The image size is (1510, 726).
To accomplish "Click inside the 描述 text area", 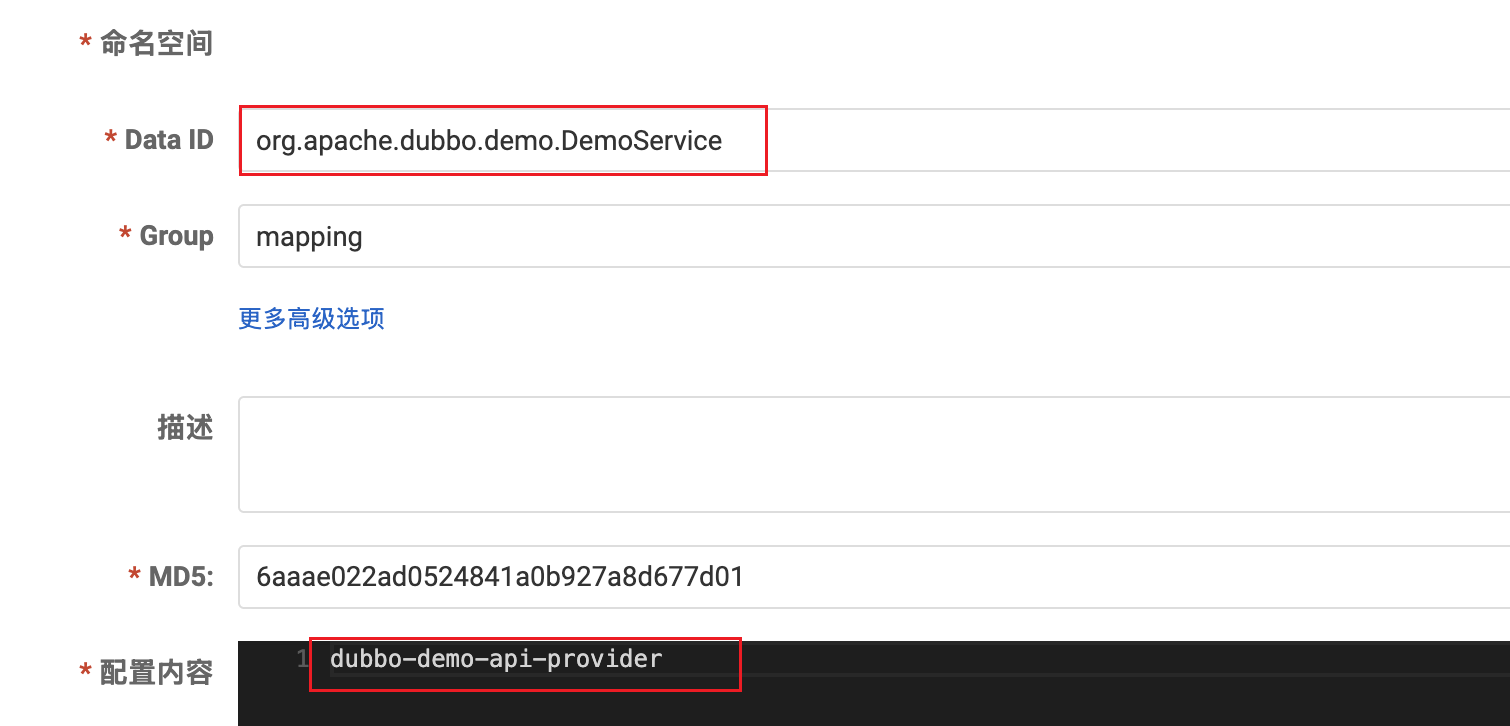I will [x=874, y=454].
